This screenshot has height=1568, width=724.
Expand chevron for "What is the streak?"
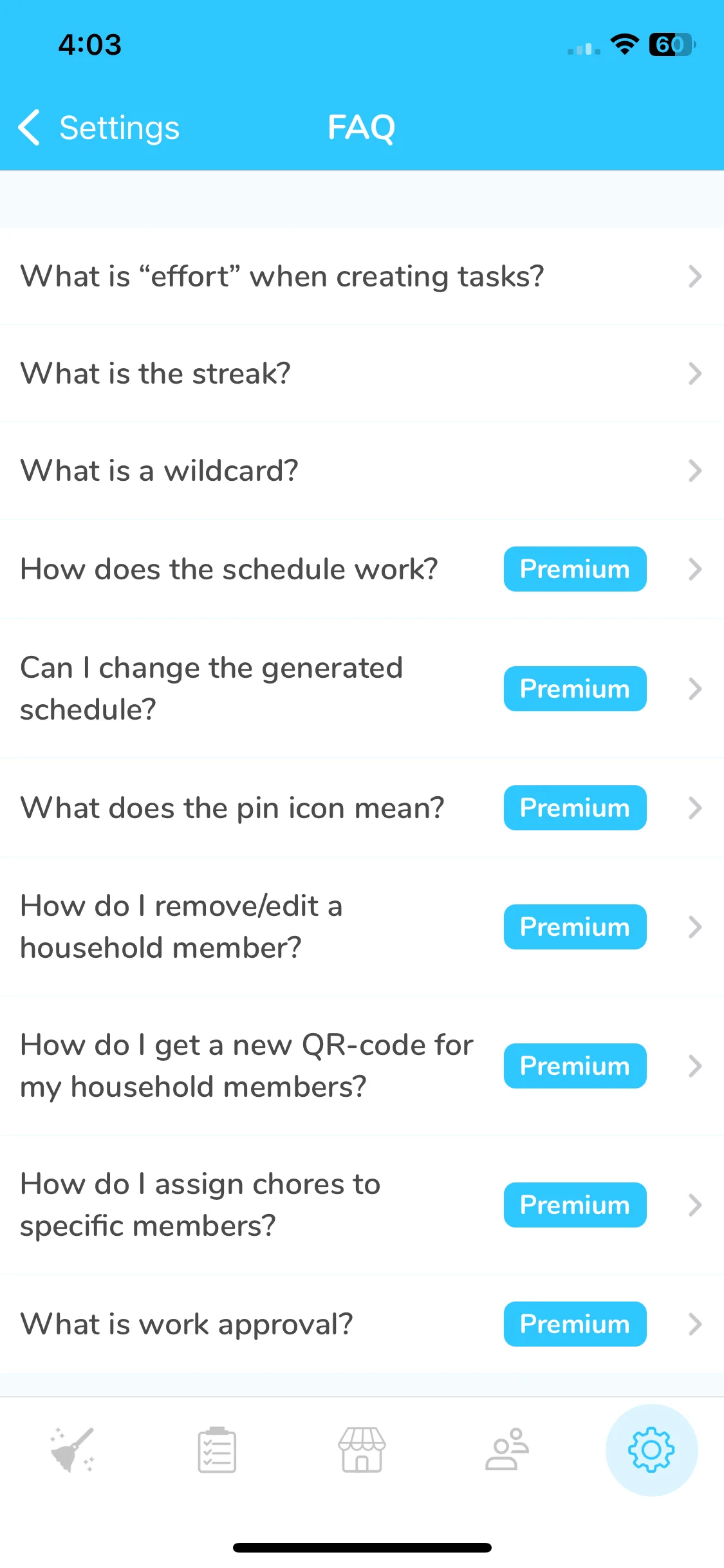(694, 373)
